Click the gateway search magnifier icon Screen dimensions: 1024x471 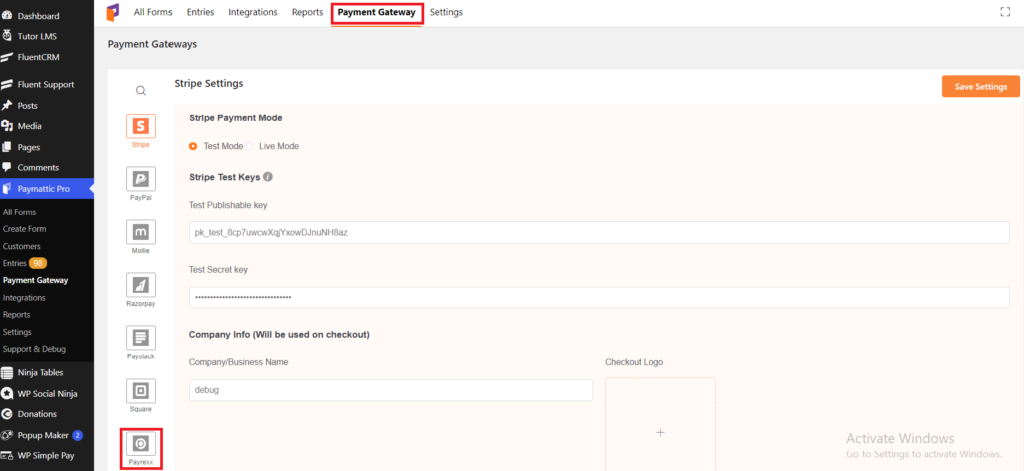click(x=140, y=91)
